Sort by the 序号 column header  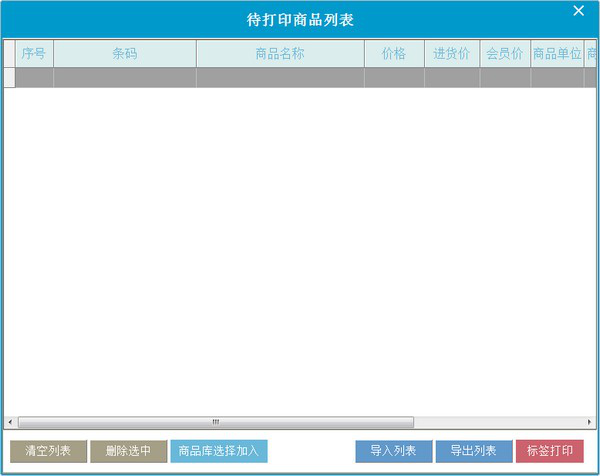[34, 54]
